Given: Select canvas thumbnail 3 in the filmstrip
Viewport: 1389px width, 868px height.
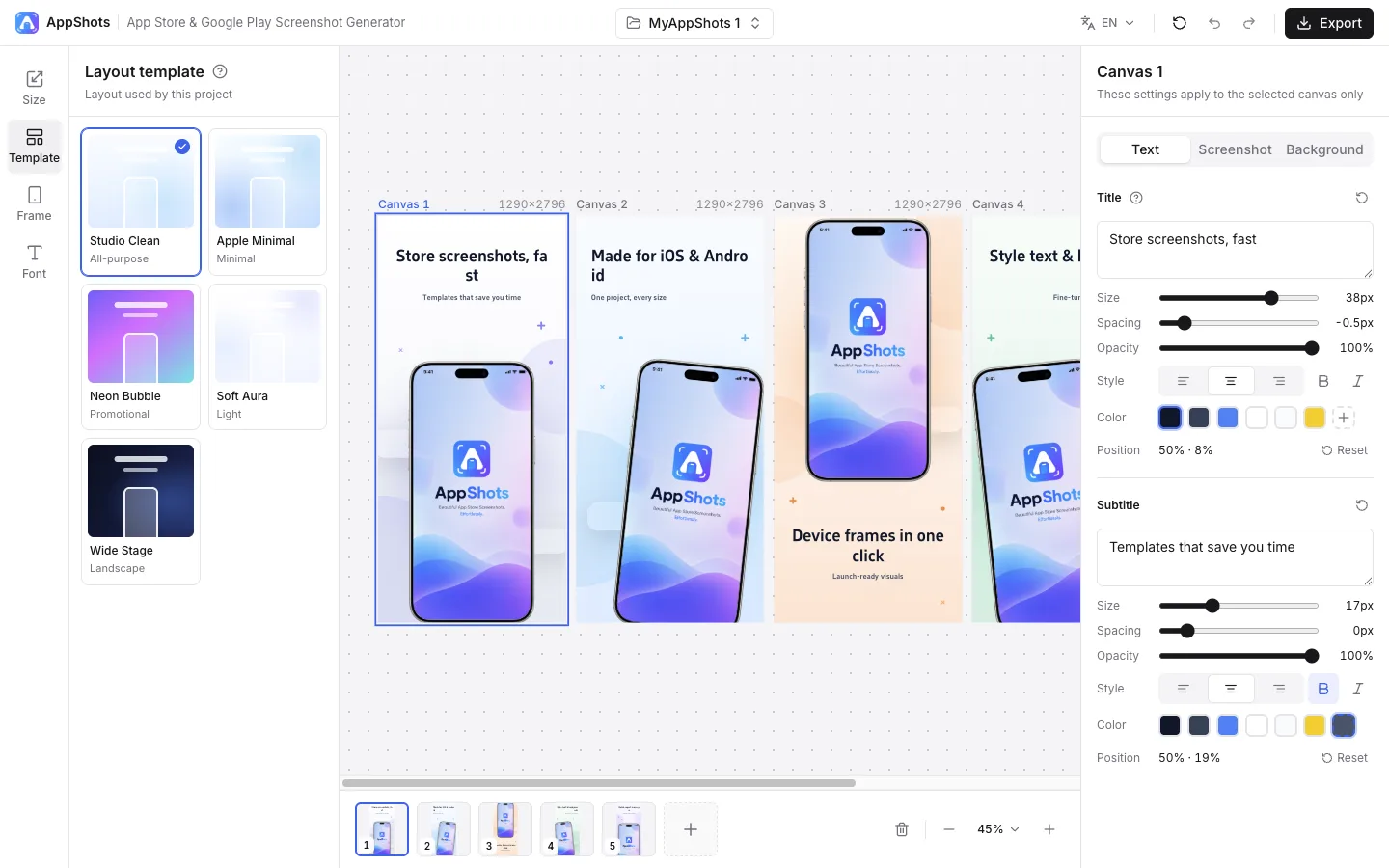Looking at the screenshot, I should click(505, 829).
